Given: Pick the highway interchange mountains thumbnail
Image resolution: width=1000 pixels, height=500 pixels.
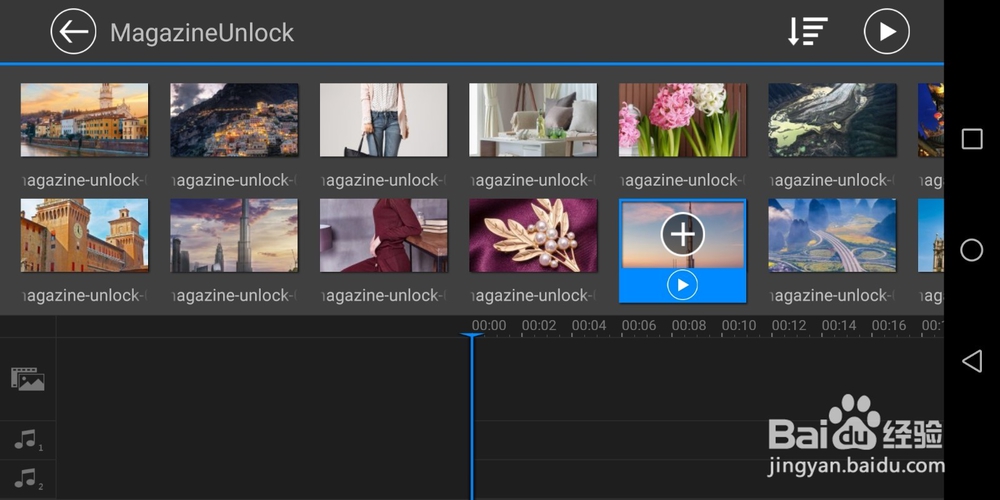Looking at the screenshot, I should tap(832, 235).
